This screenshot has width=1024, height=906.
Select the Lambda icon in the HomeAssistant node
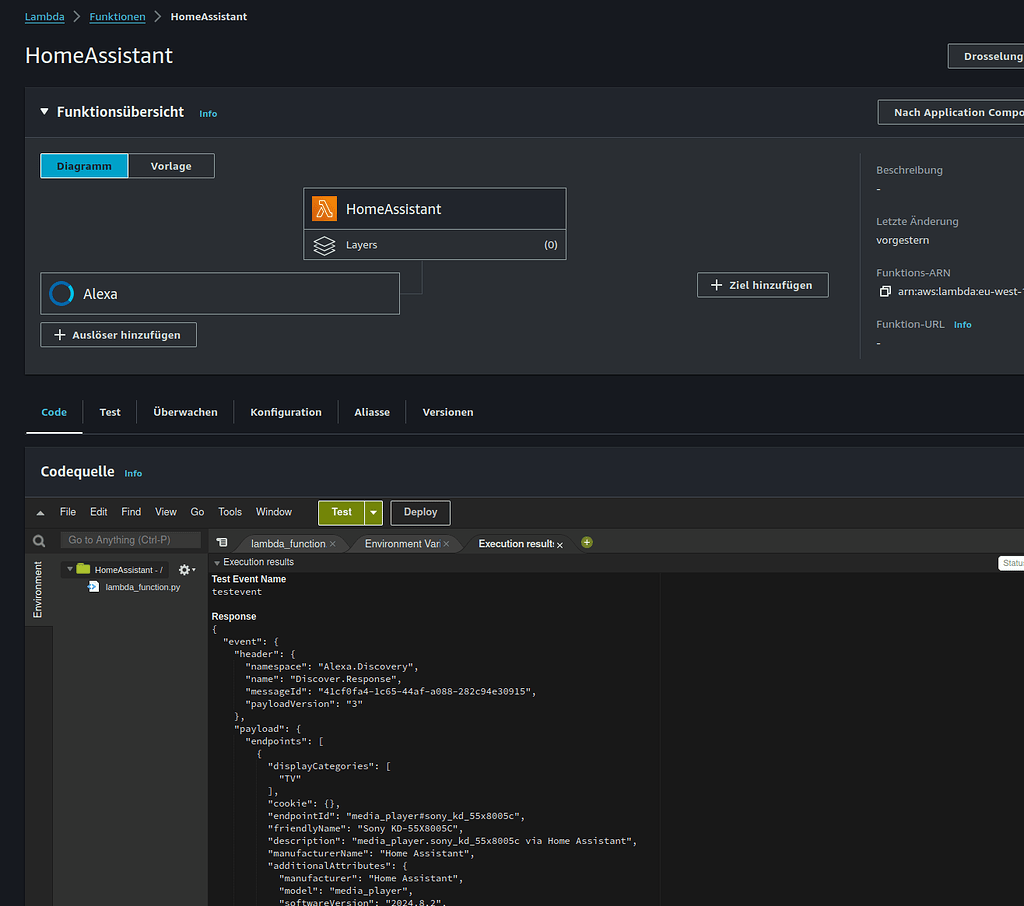coord(324,208)
